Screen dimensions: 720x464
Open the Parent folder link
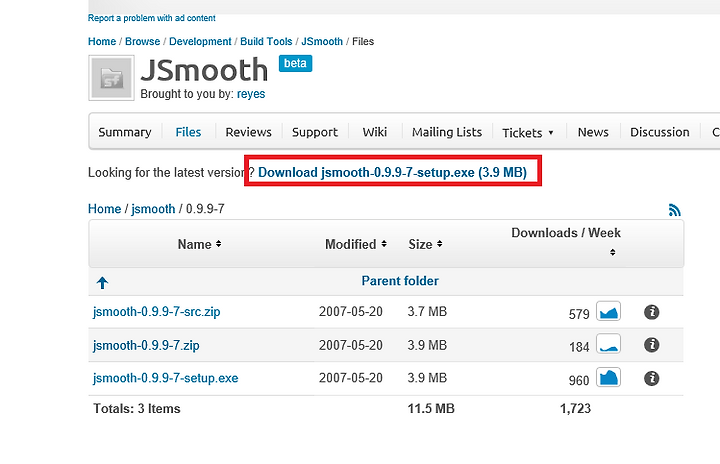click(400, 281)
